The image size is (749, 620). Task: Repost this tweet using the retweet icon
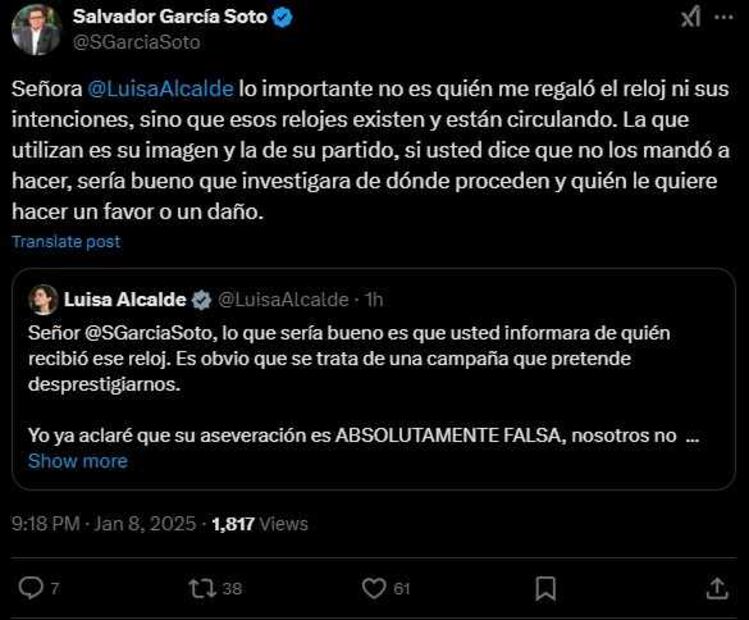[203, 588]
